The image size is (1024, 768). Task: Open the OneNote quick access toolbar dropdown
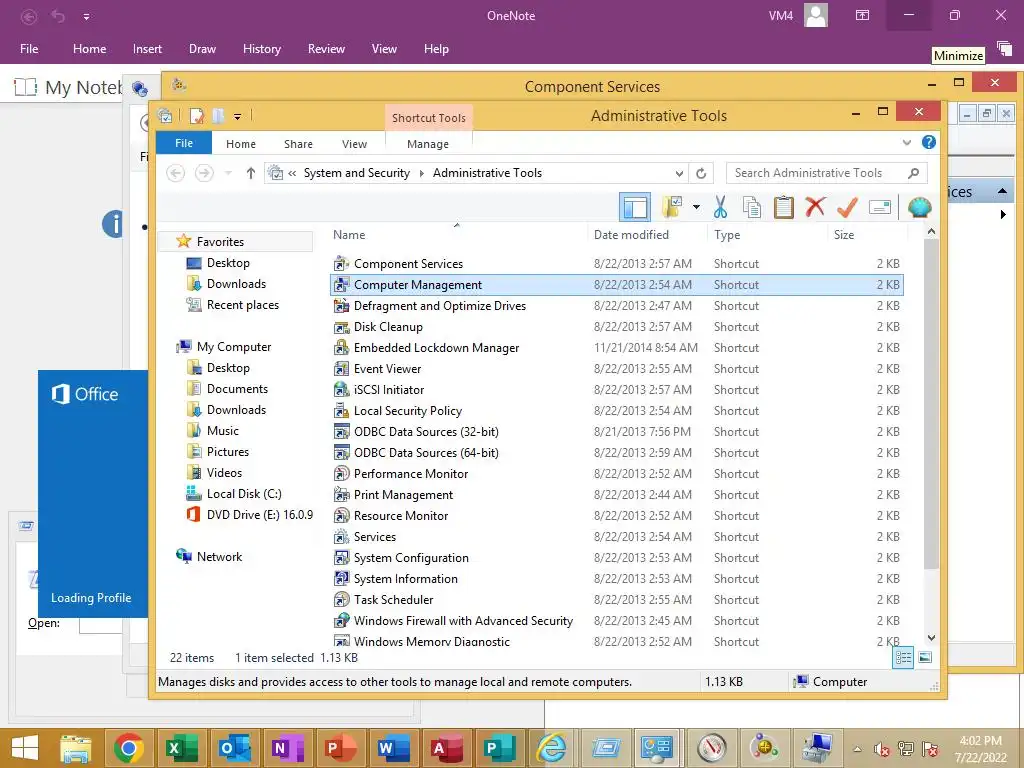(86, 16)
